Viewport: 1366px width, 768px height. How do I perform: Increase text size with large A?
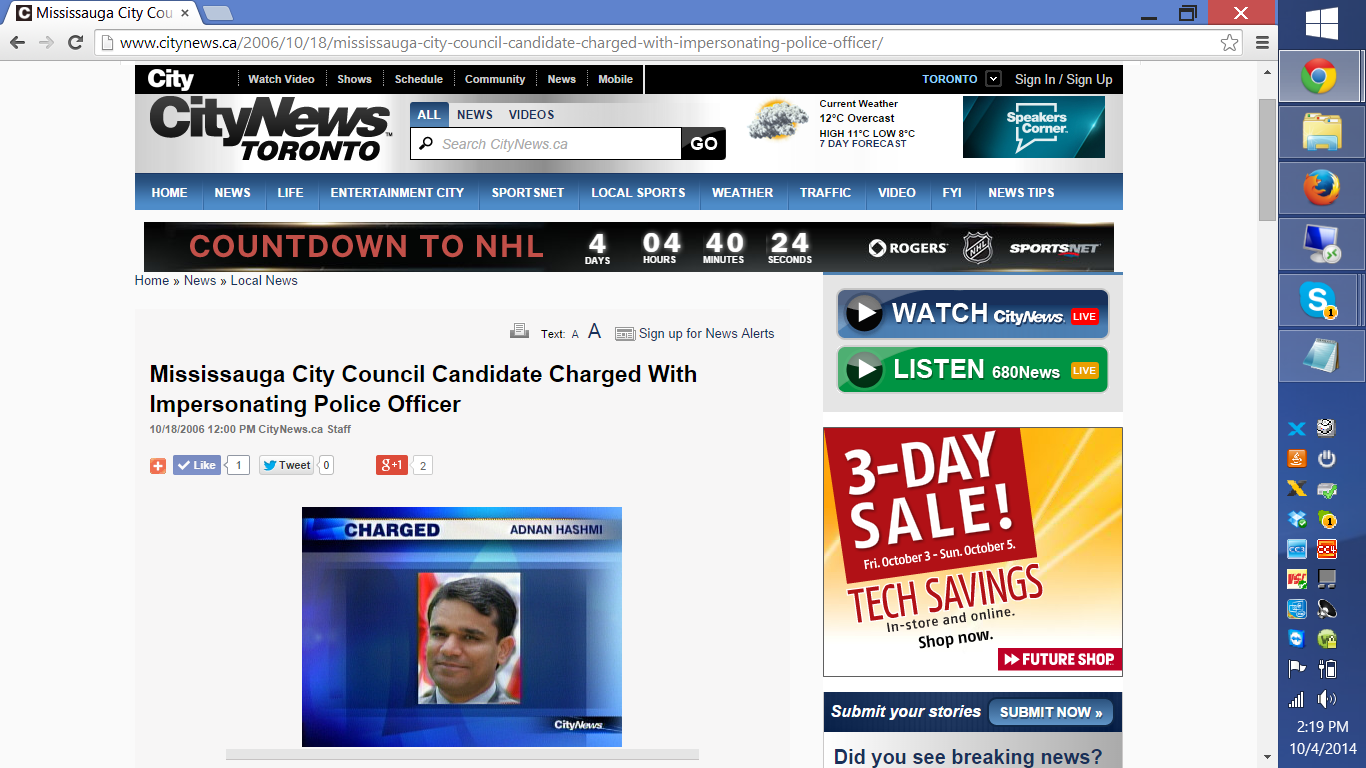click(x=594, y=331)
